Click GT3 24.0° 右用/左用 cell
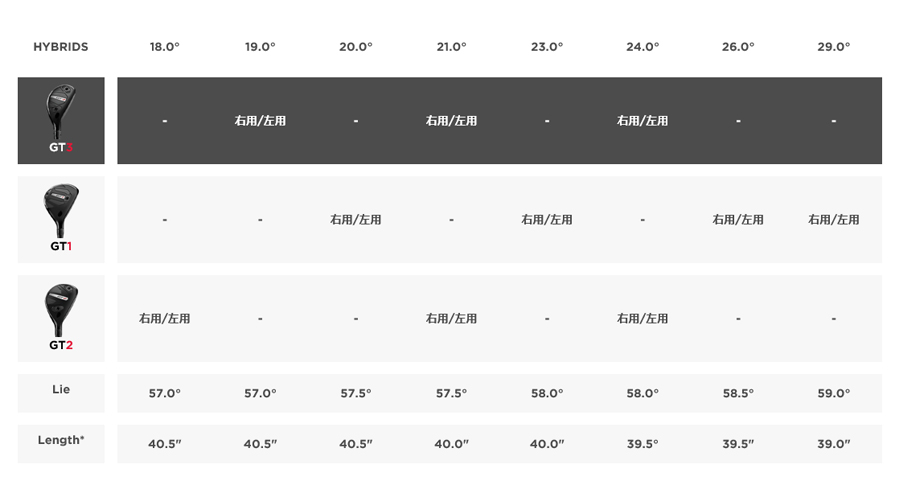The image size is (900, 500). click(642, 121)
